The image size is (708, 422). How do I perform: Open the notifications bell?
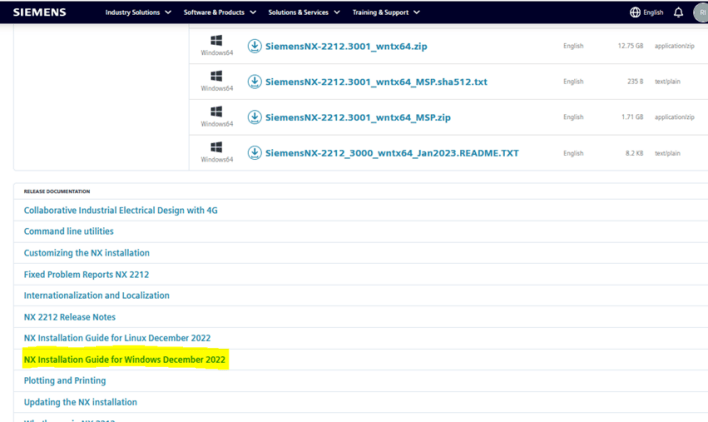click(x=678, y=12)
